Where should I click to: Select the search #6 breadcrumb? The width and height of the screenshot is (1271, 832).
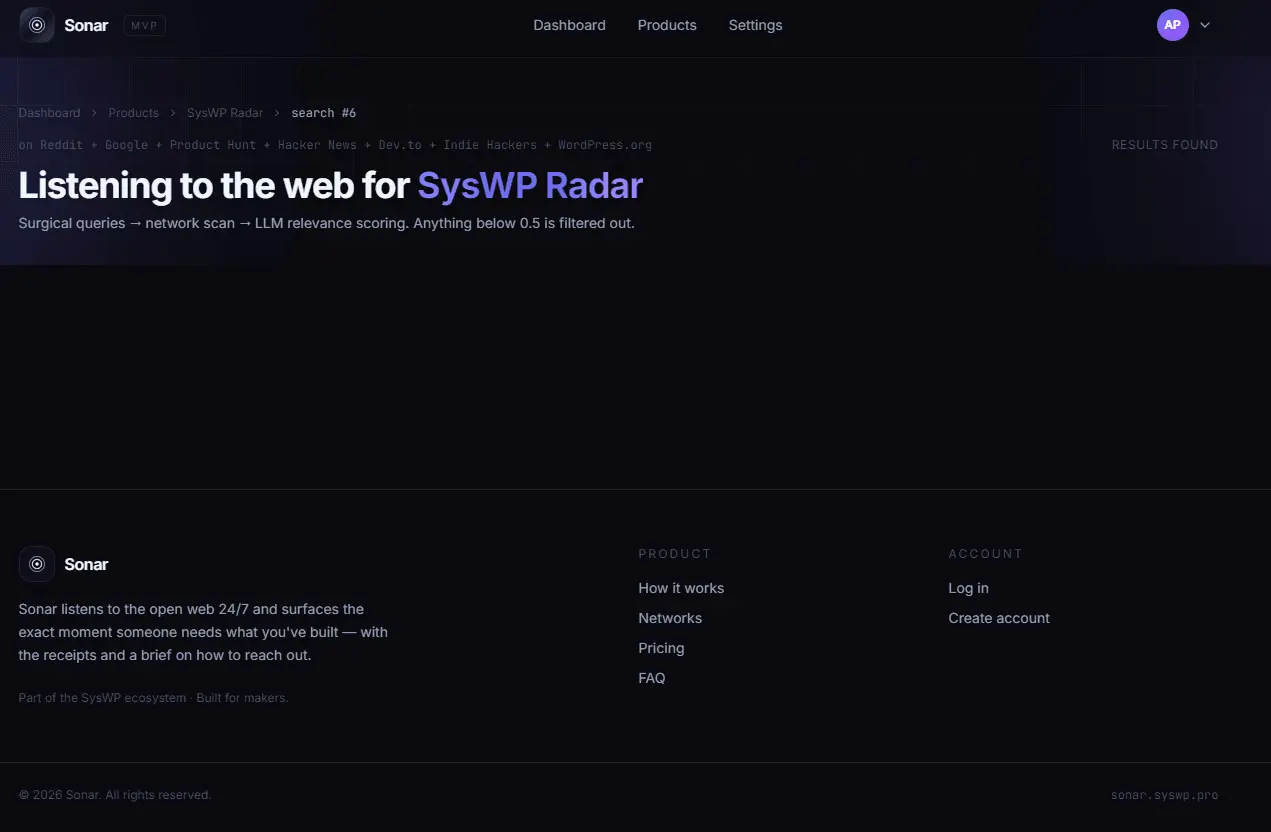pos(324,113)
